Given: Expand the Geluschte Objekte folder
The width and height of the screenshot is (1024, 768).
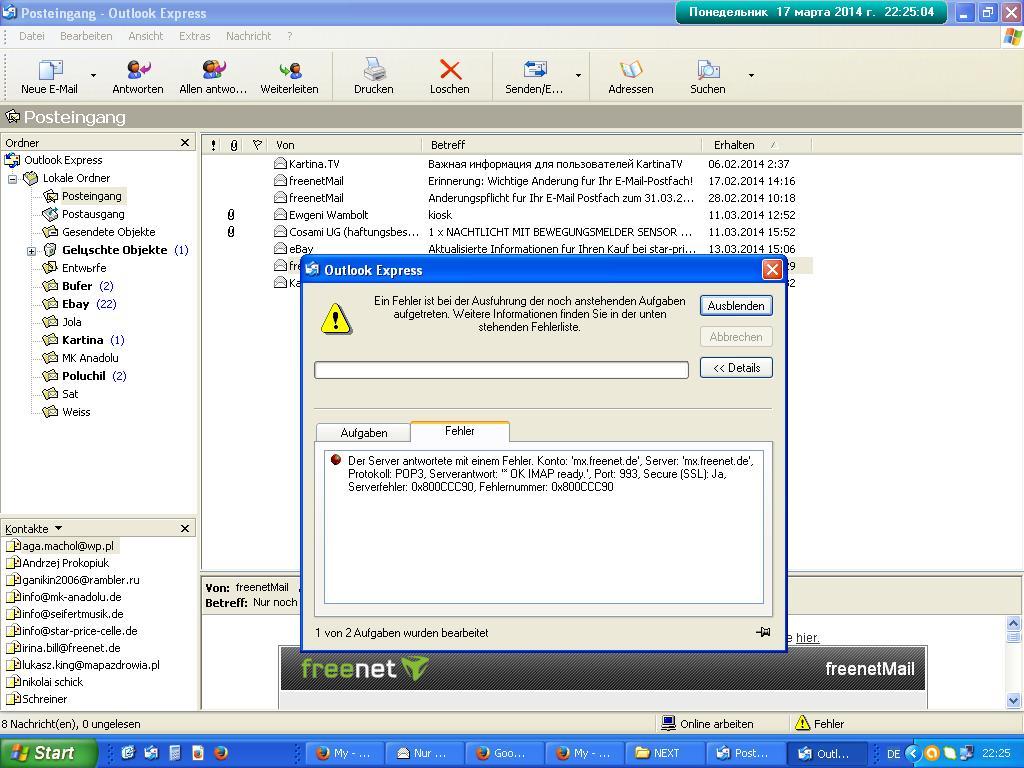Looking at the screenshot, I should point(31,251).
